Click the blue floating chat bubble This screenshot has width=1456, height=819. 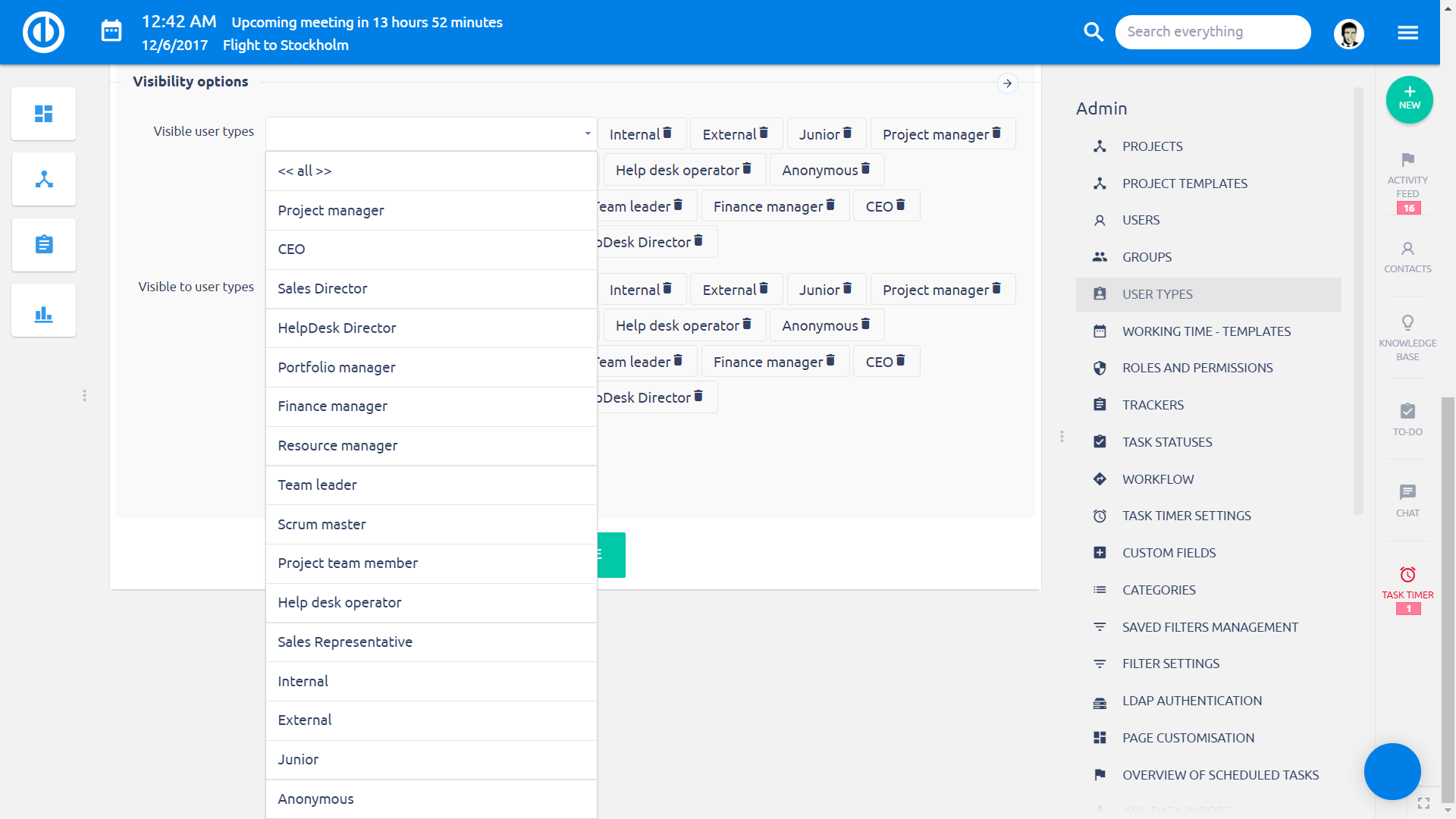click(1392, 771)
